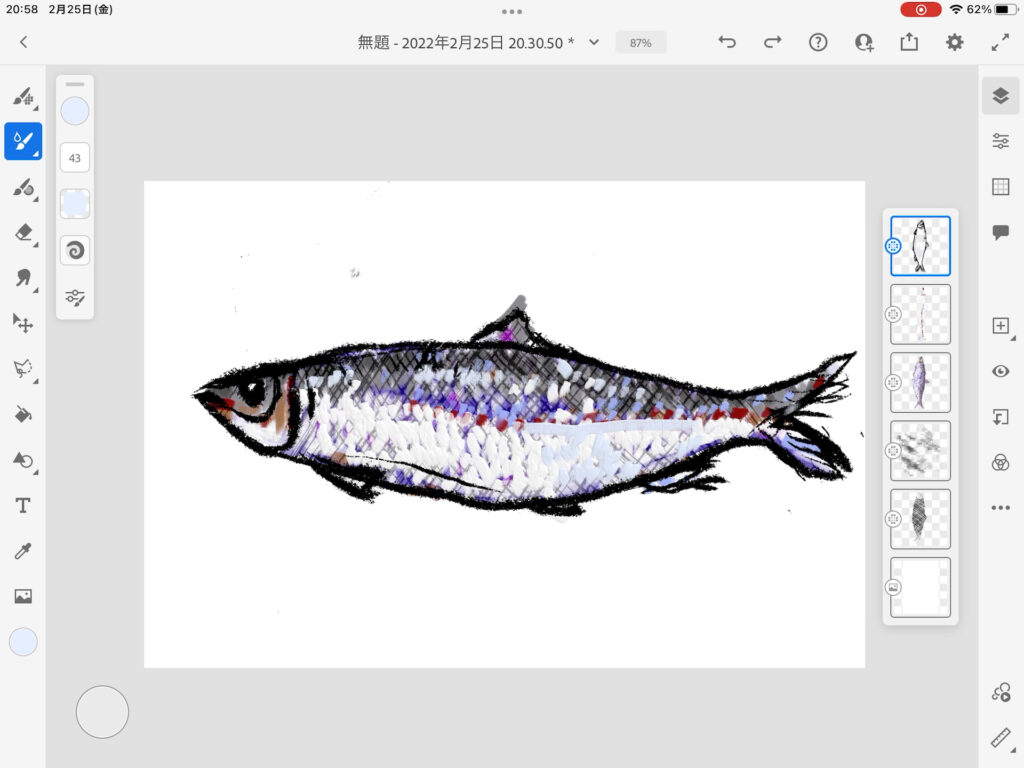Tap the light blue brush color swatch
The image size is (1024, 768).
[x=75, y=111]
